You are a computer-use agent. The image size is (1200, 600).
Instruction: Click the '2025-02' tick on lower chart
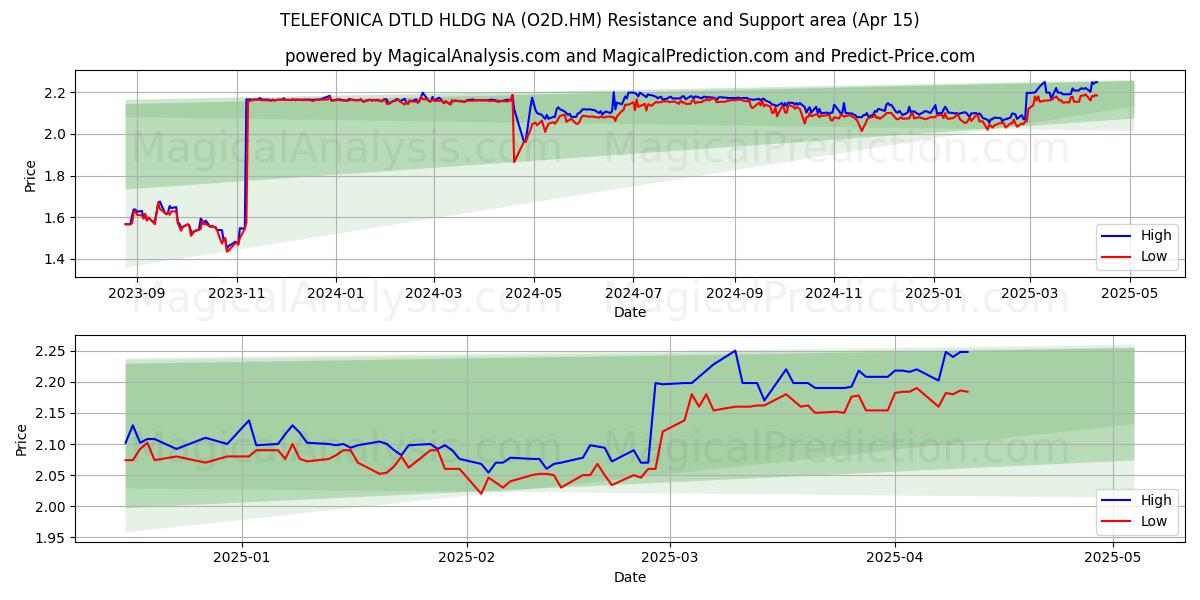[x=467, y=559]
